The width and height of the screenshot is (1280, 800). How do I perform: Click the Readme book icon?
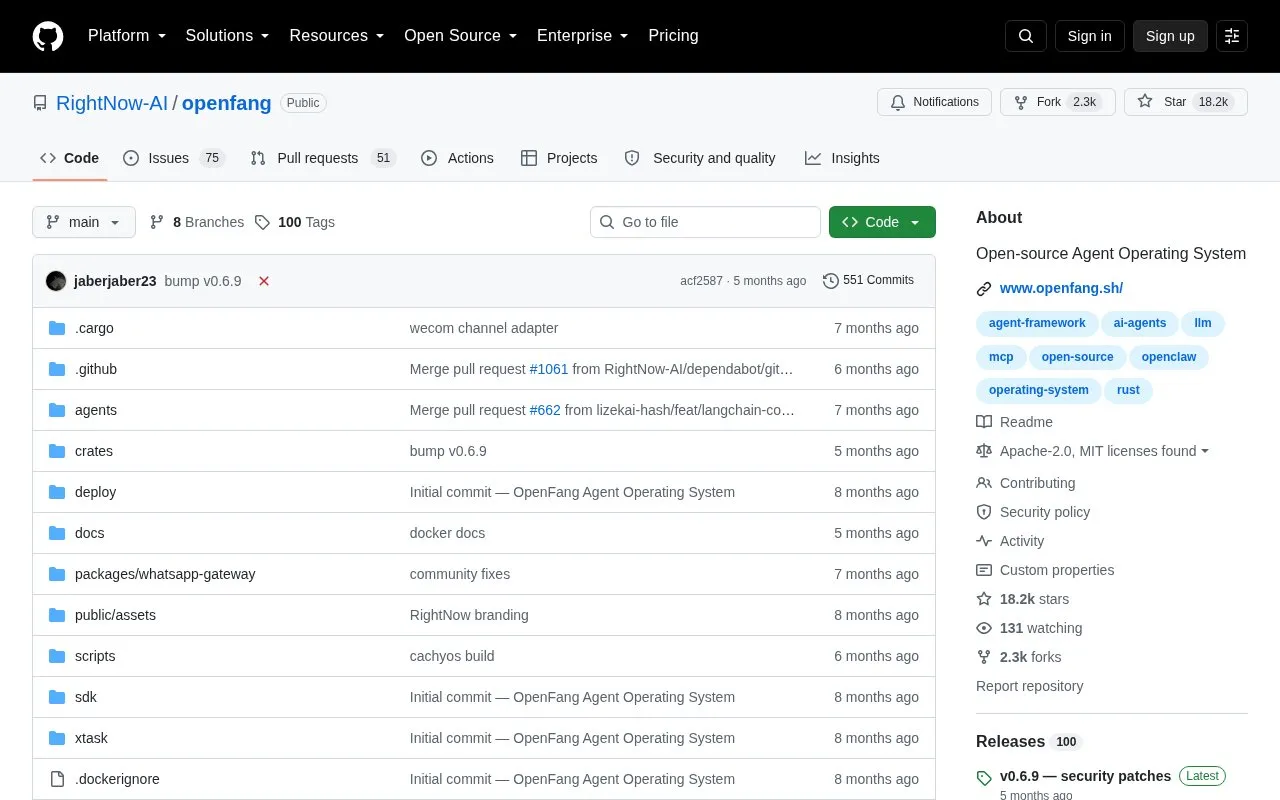click(984, 422)
